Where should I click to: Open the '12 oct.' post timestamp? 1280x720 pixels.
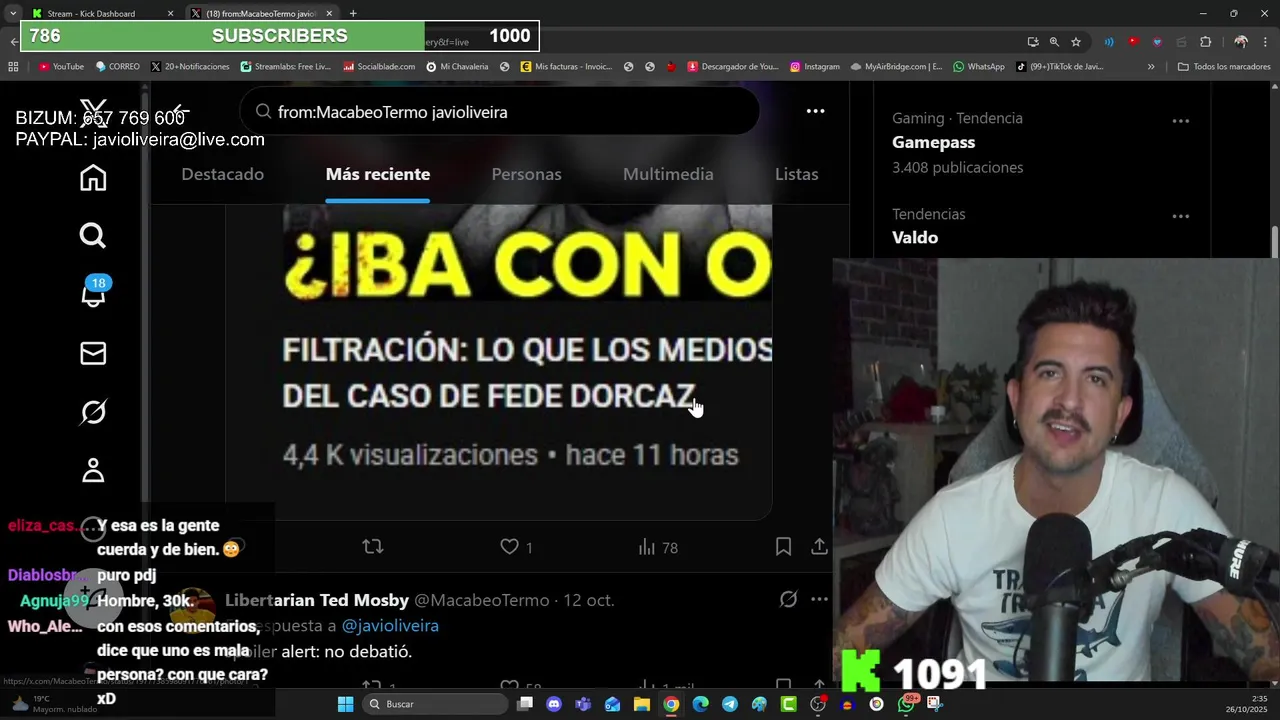589,600
